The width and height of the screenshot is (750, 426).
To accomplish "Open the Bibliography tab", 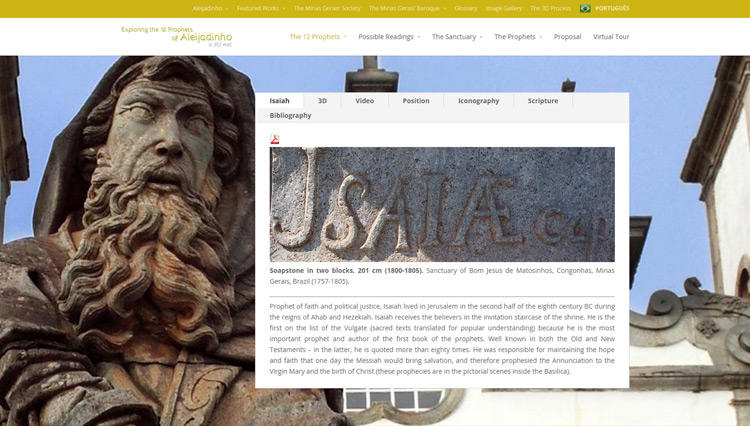I will [x=290, y=115].
